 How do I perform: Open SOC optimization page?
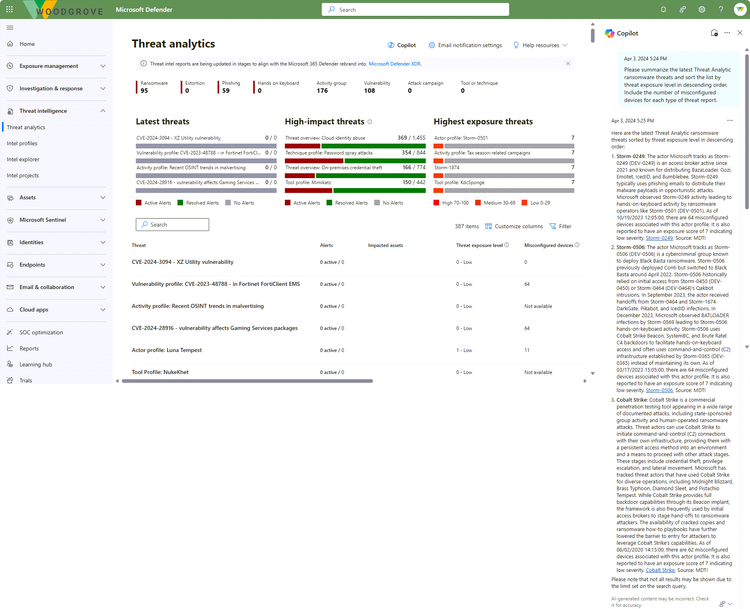(x=41, y=332)
